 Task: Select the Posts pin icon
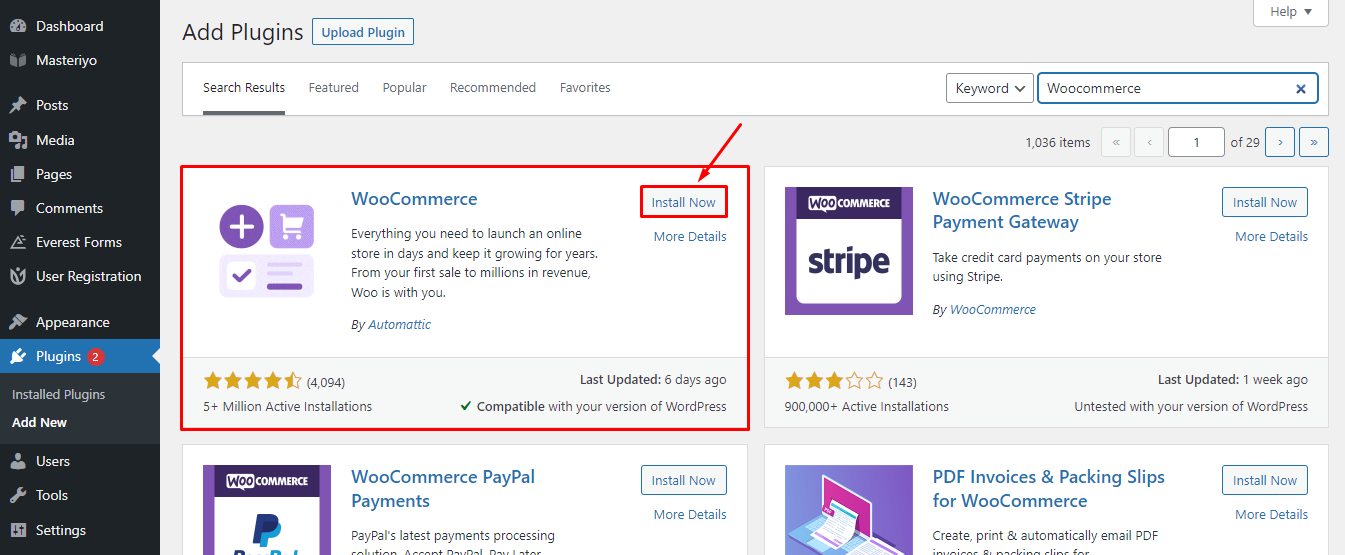[x=18, y=105]
